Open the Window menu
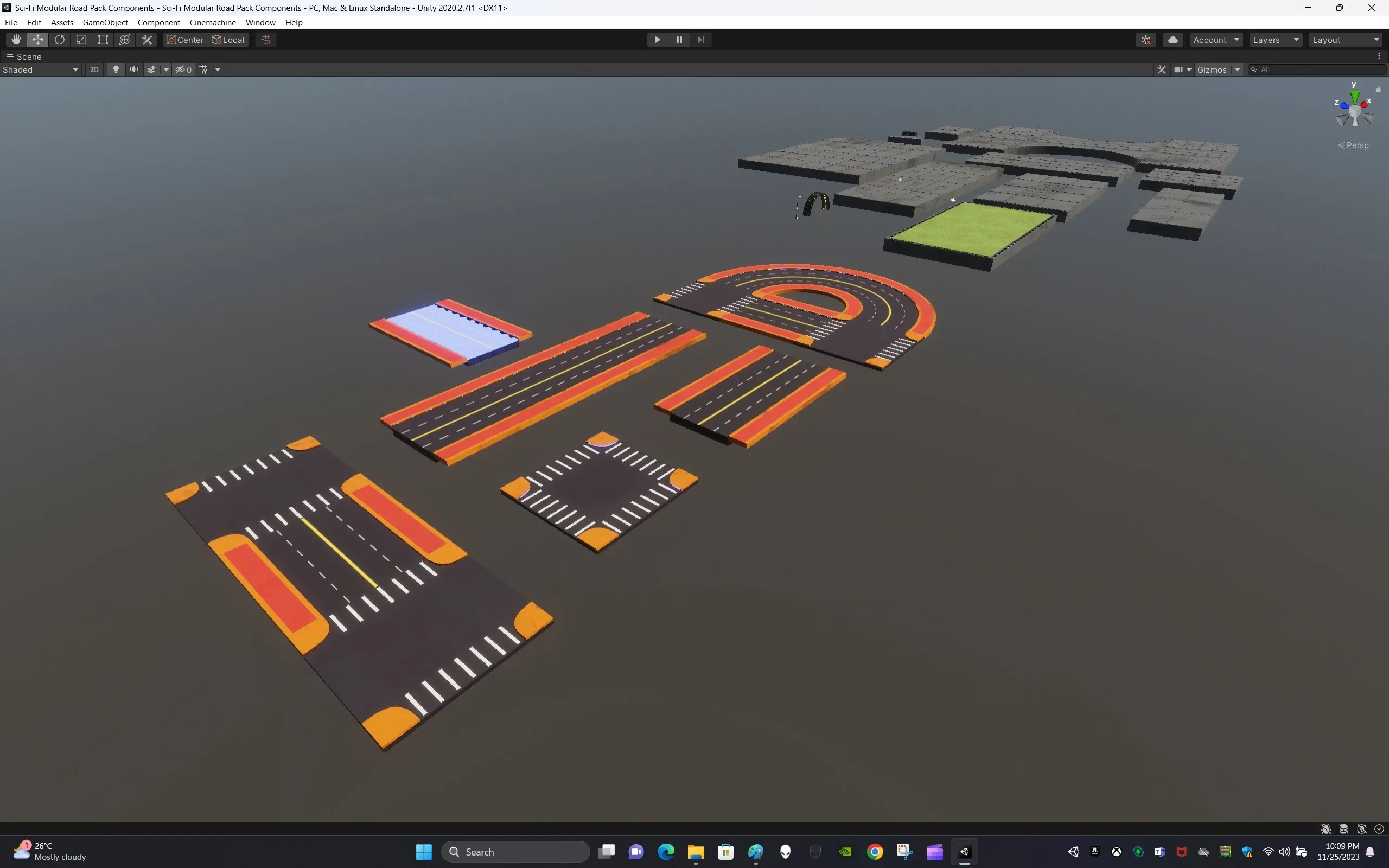The image size is (1389, 868). [x=260, y=22]
